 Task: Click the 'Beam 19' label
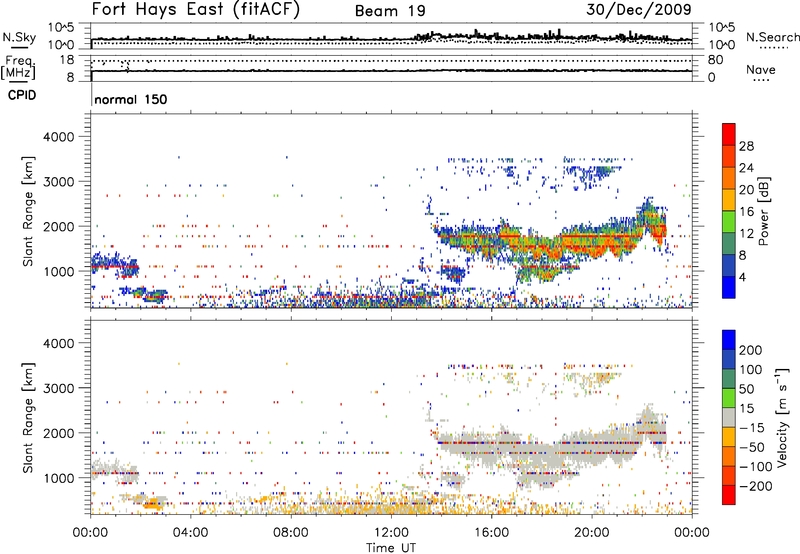pyautogui.click(x=390, y=11)
